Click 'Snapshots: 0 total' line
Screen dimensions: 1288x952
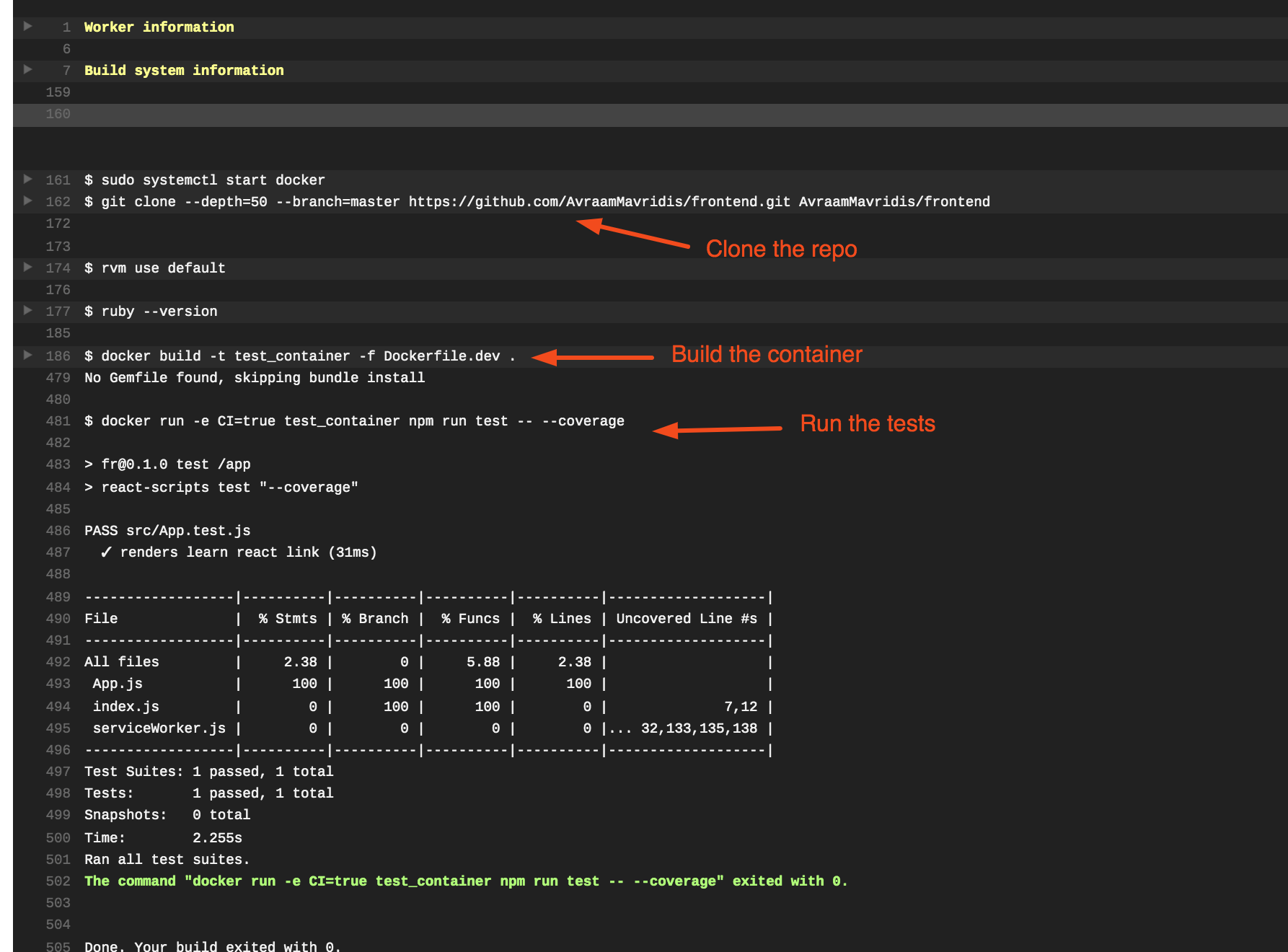point(167,815)
